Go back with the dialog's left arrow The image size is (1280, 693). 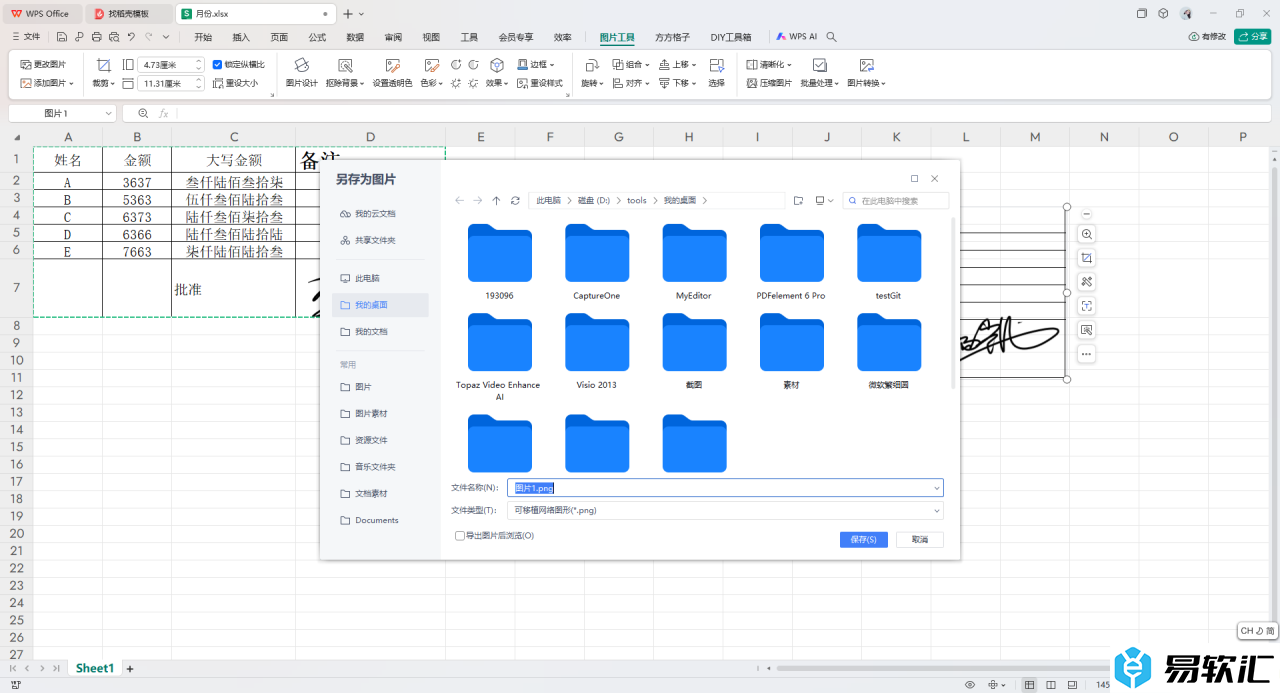(459, 200)
